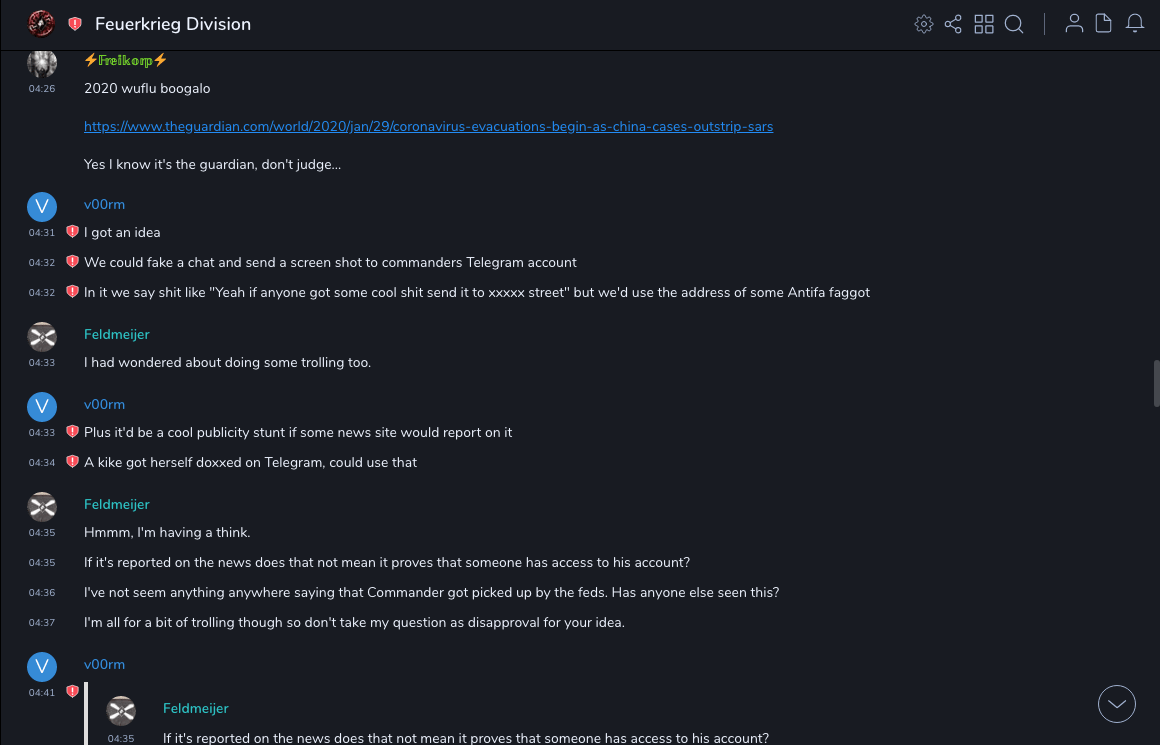Open Feldmeijer's avatar near 04:35 message
1160x745 pixels.
coord(42,507)
